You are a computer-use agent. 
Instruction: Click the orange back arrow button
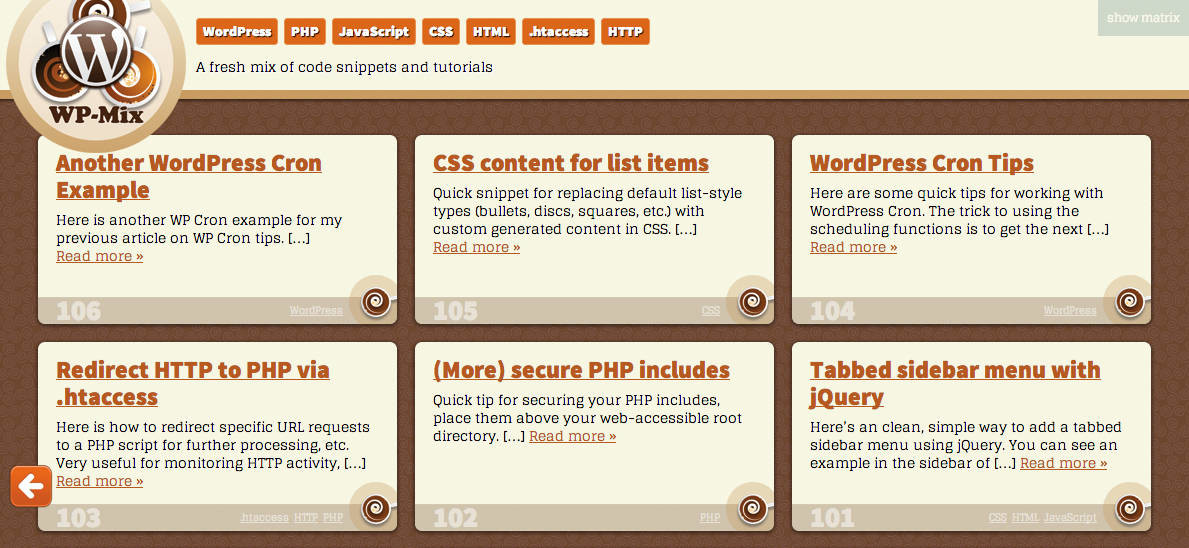(x=31, y=486)
